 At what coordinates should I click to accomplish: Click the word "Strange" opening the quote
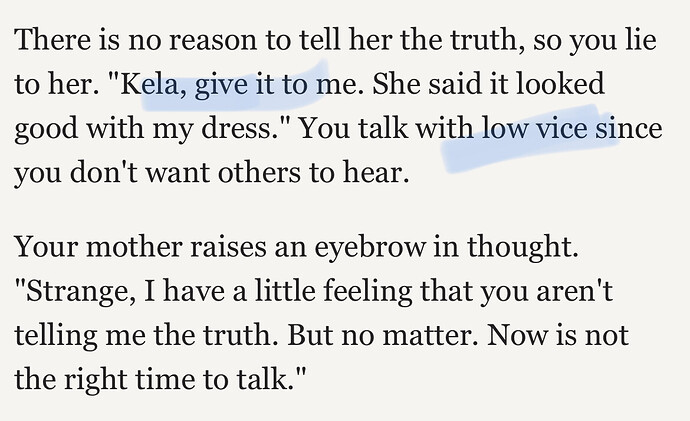(77, 293)
